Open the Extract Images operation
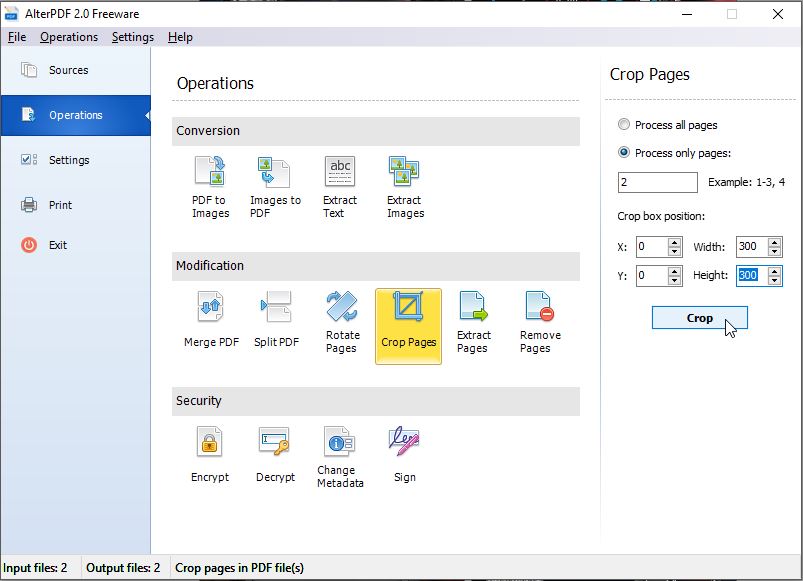803x581 pixels. pos(405,187)
